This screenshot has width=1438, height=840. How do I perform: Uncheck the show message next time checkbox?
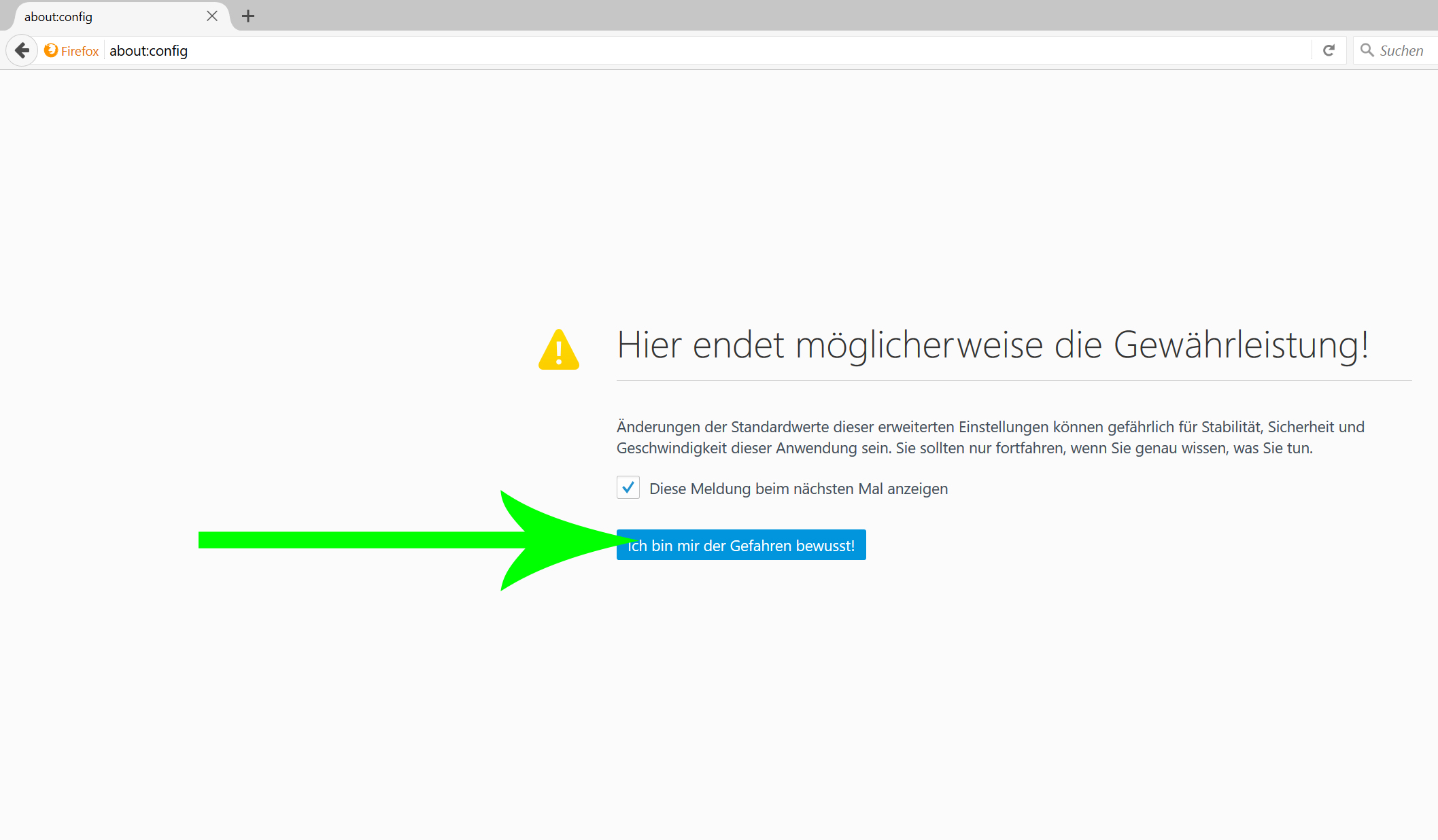click(x=628, y=488)
